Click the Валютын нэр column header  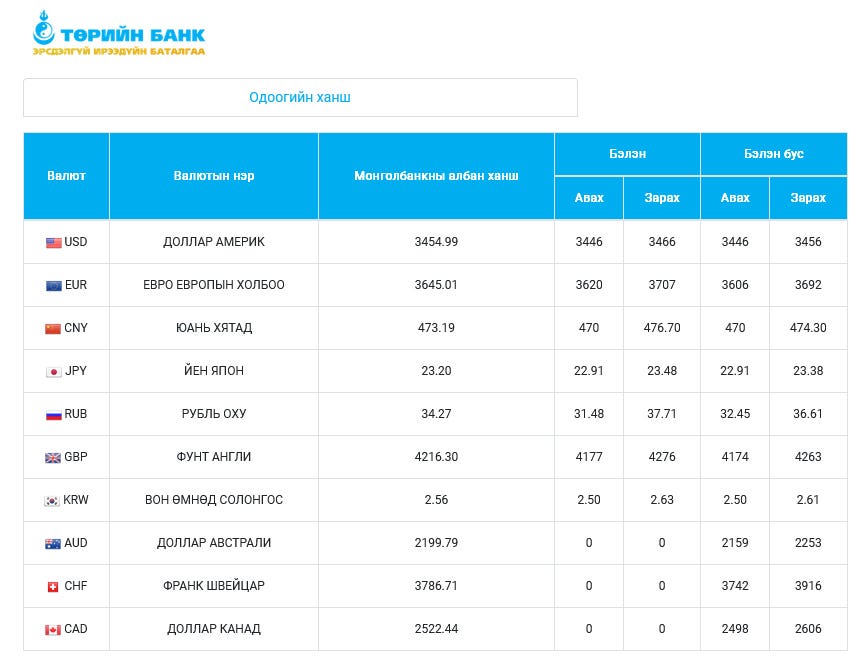point(214,176)
